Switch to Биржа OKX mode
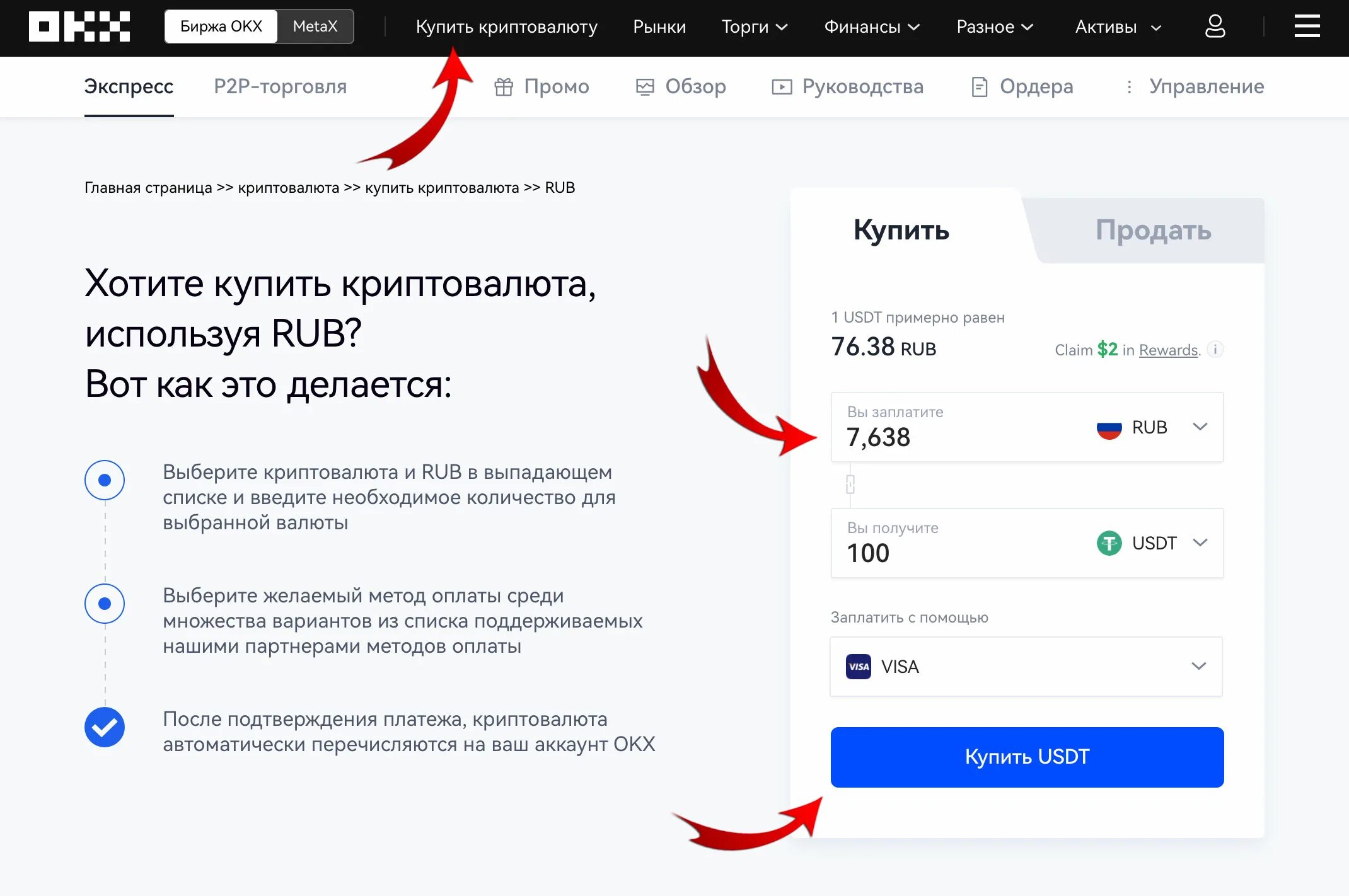 pyautogui.click(x=221, y=26)
